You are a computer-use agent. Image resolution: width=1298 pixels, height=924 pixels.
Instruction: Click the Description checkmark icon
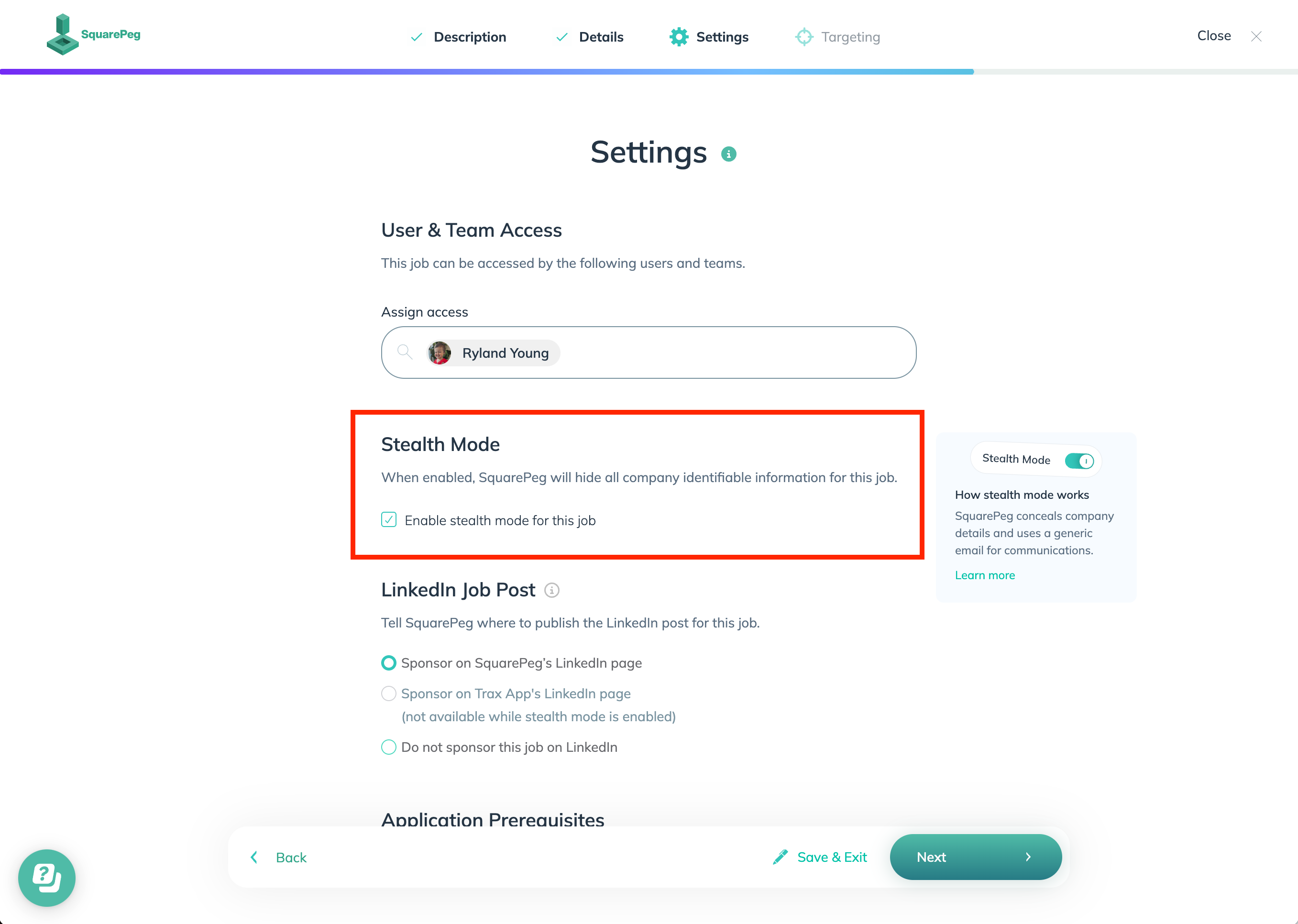coord(416,37)
